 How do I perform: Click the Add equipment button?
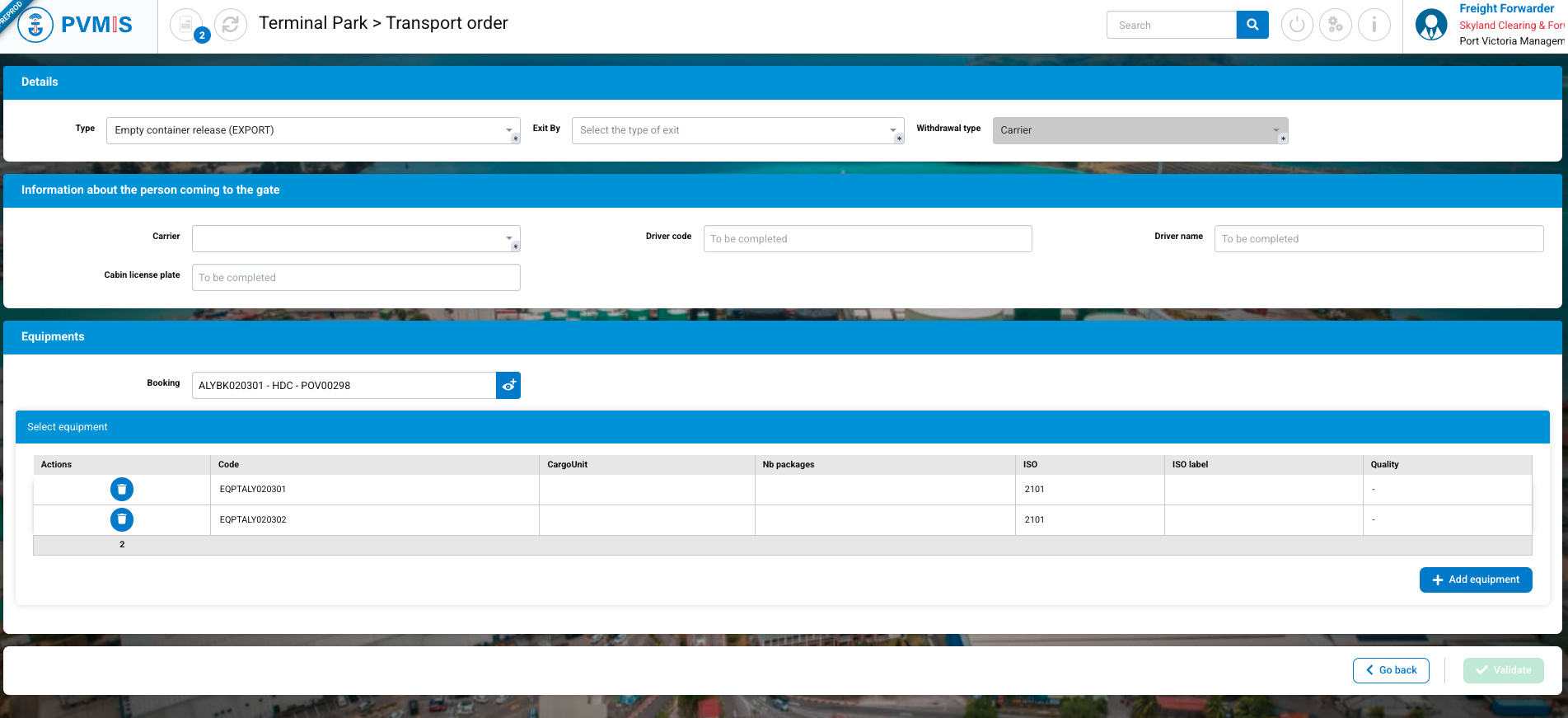pos(1475,580)
